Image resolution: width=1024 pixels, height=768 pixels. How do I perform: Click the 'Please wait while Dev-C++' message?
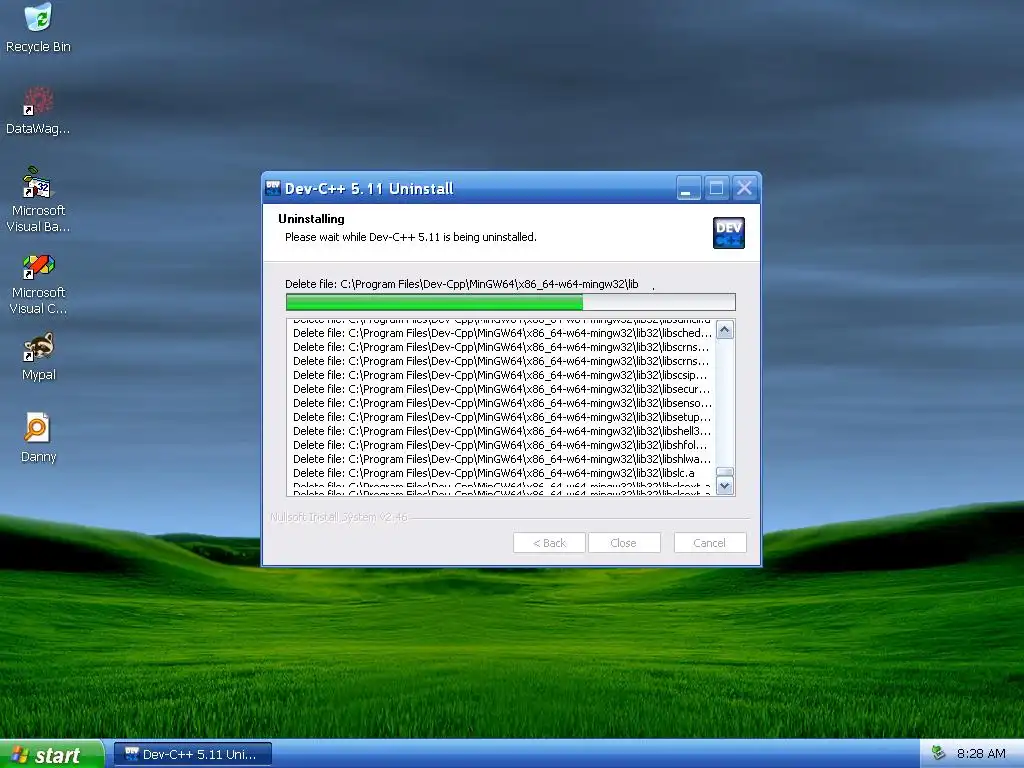pos(411,237)
